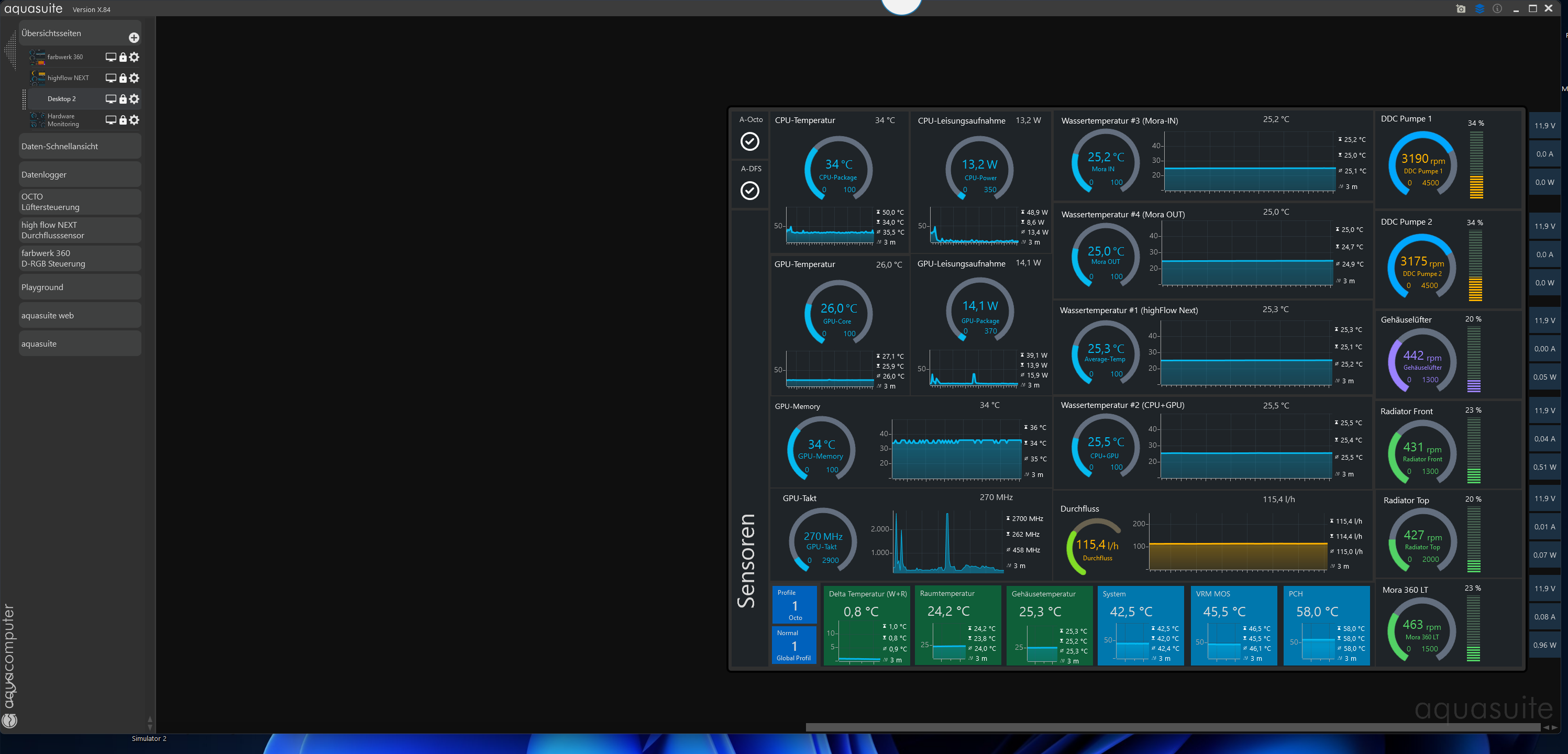1568x754 pixels.
Task: Click desktop monitor icon for highflow NEXT
Action: click(x=111, y=78)
